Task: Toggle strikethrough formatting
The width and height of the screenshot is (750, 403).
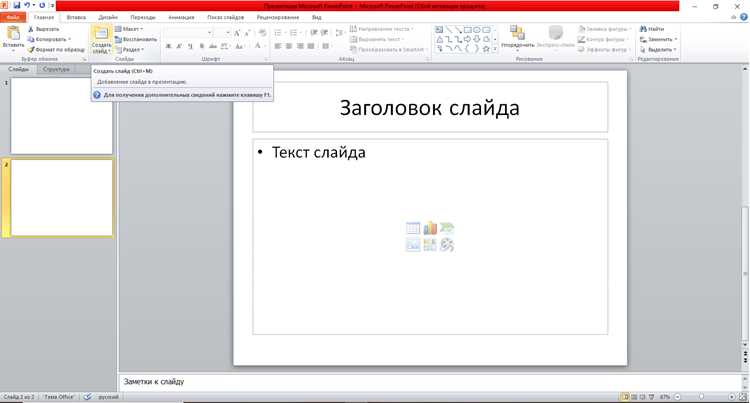Action: (213, 46)
